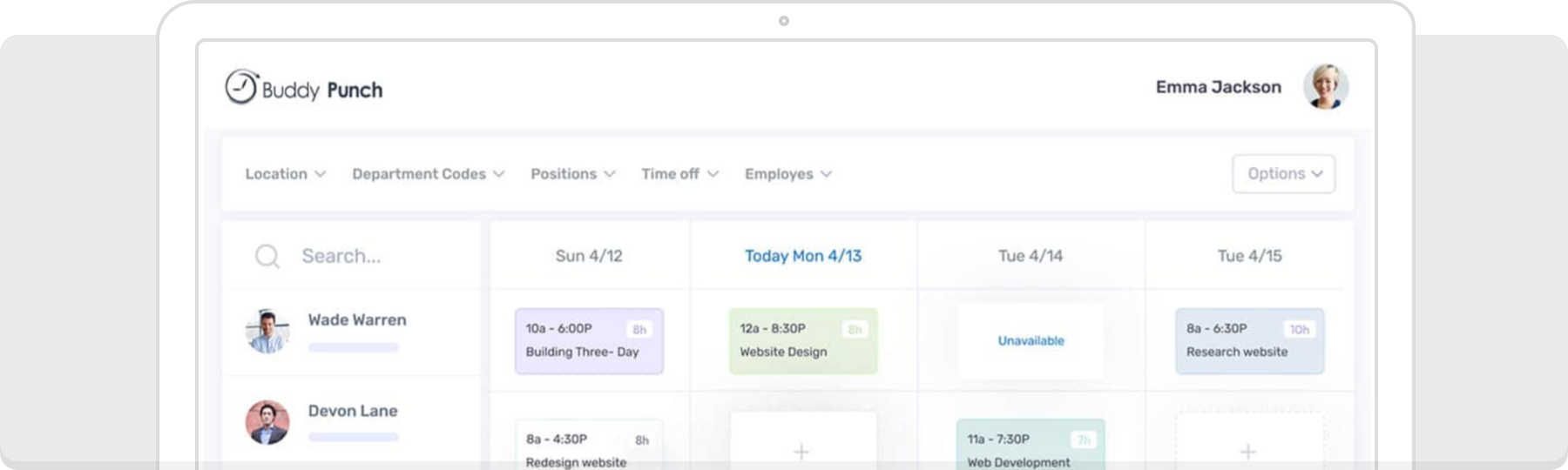Viewport: 1568px width, 470px height.
Task: Select the Tue 4/14 column header
Action: [x=1031, y=256]
